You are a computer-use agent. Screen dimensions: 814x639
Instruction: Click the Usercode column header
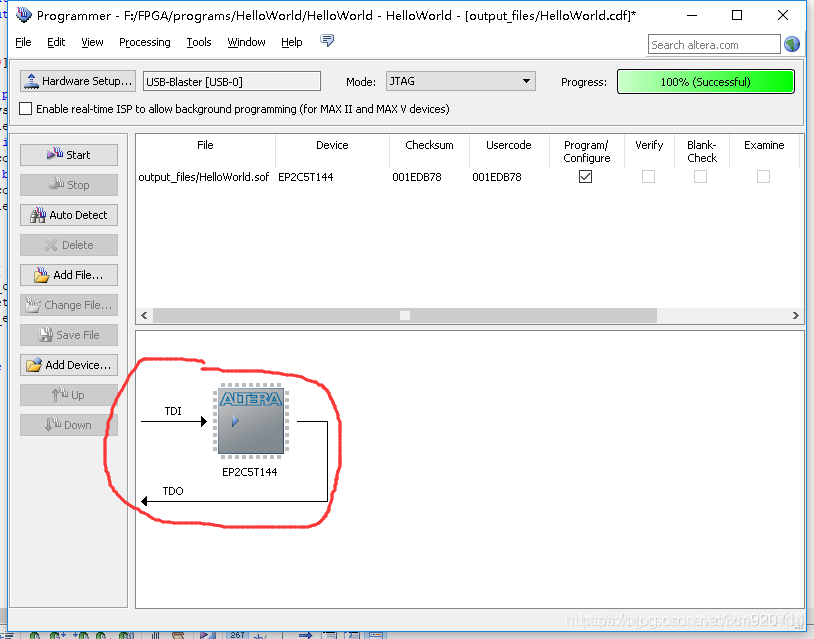pos(509,145)
